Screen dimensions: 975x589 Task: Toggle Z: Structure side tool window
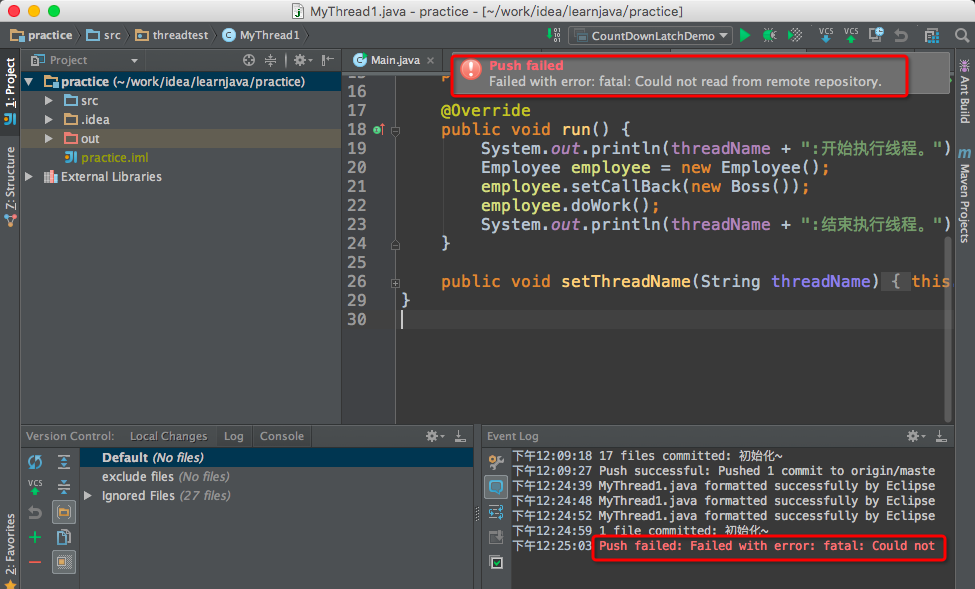click(10, 187)
